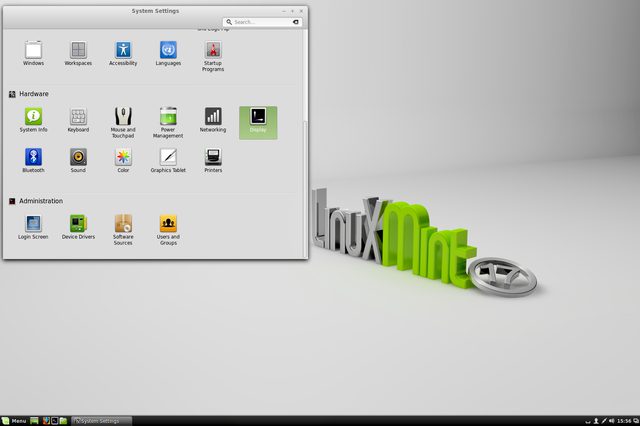Open Printers settings
The height and width of the screenshot is (426, 640).
coord(213,160)
